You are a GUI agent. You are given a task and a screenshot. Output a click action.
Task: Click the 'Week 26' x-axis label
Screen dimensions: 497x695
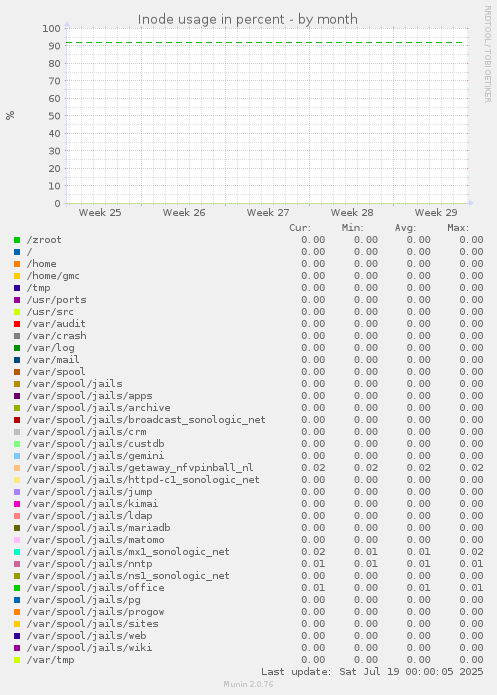[184, 212]
